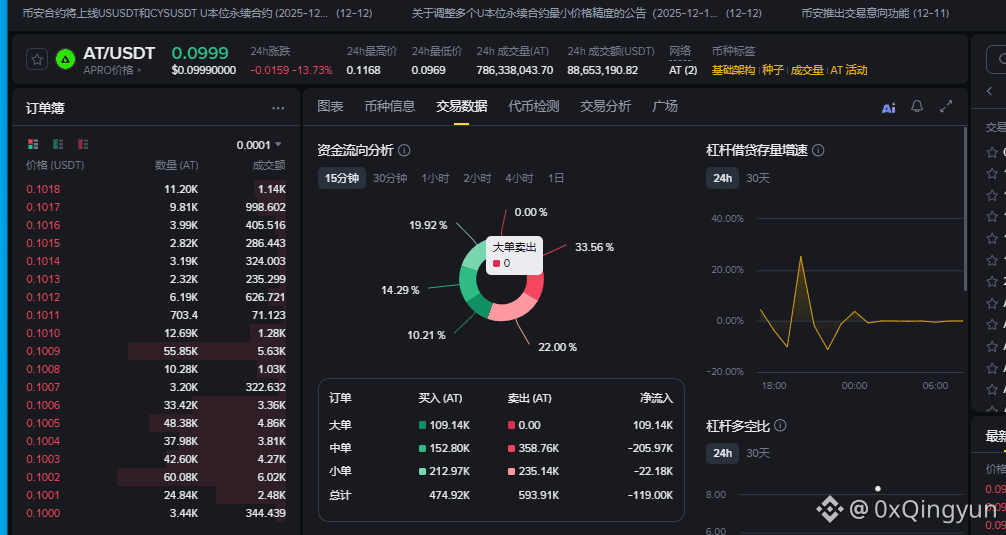
Task: Star the AT/USDT pair as favorite
Action: point(37,60)
